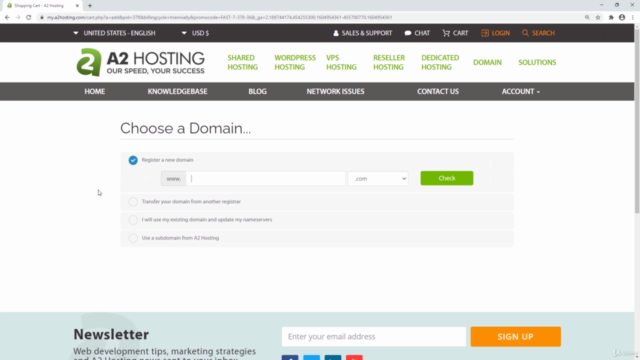This screenshot has height=360, width=640.
Task: Open Solutions menu
Action: coord(537,62)
